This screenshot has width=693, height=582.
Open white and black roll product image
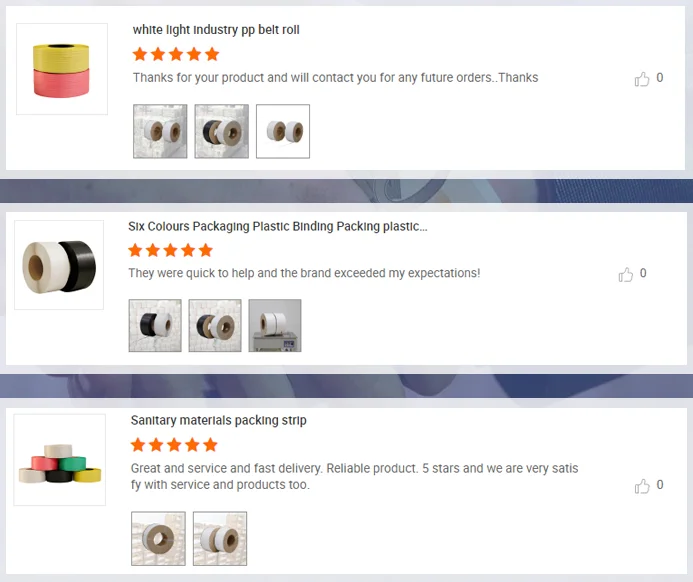point(59,265)
